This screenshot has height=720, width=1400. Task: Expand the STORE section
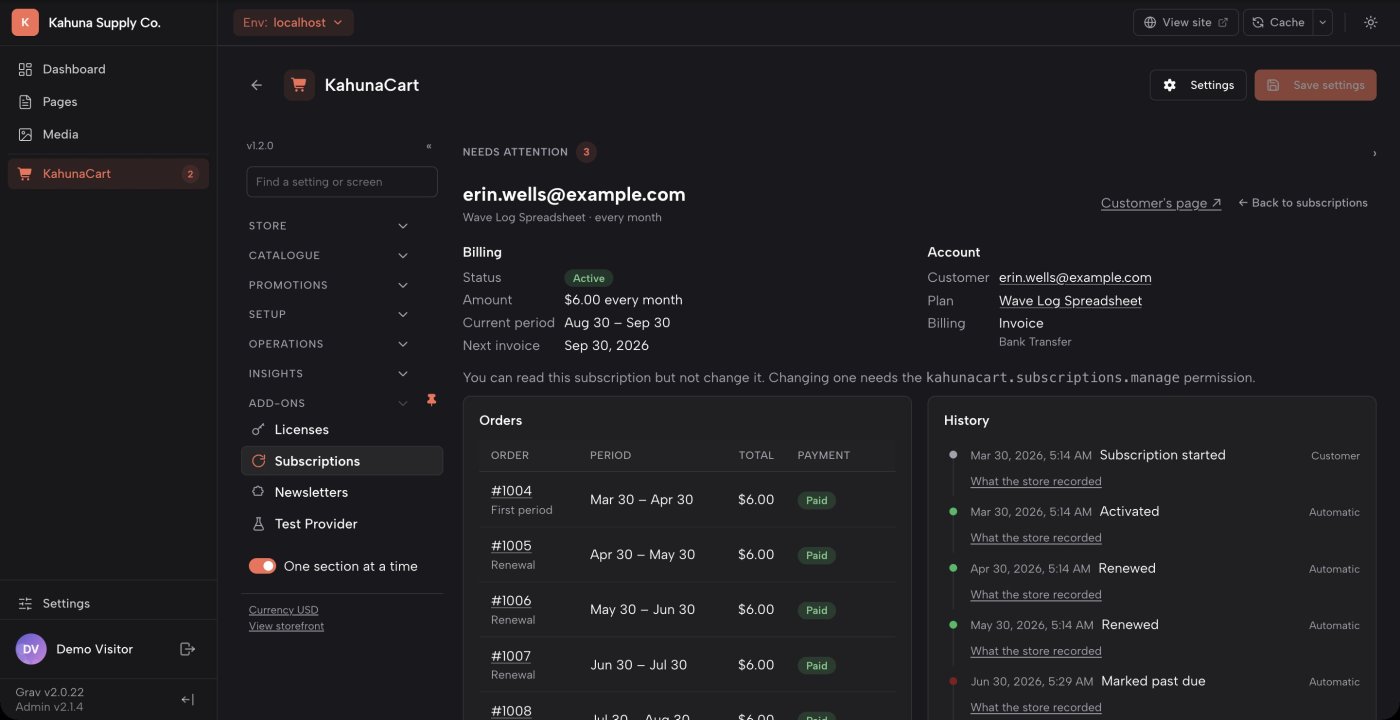pyautogui.click(x=329, y=226)
